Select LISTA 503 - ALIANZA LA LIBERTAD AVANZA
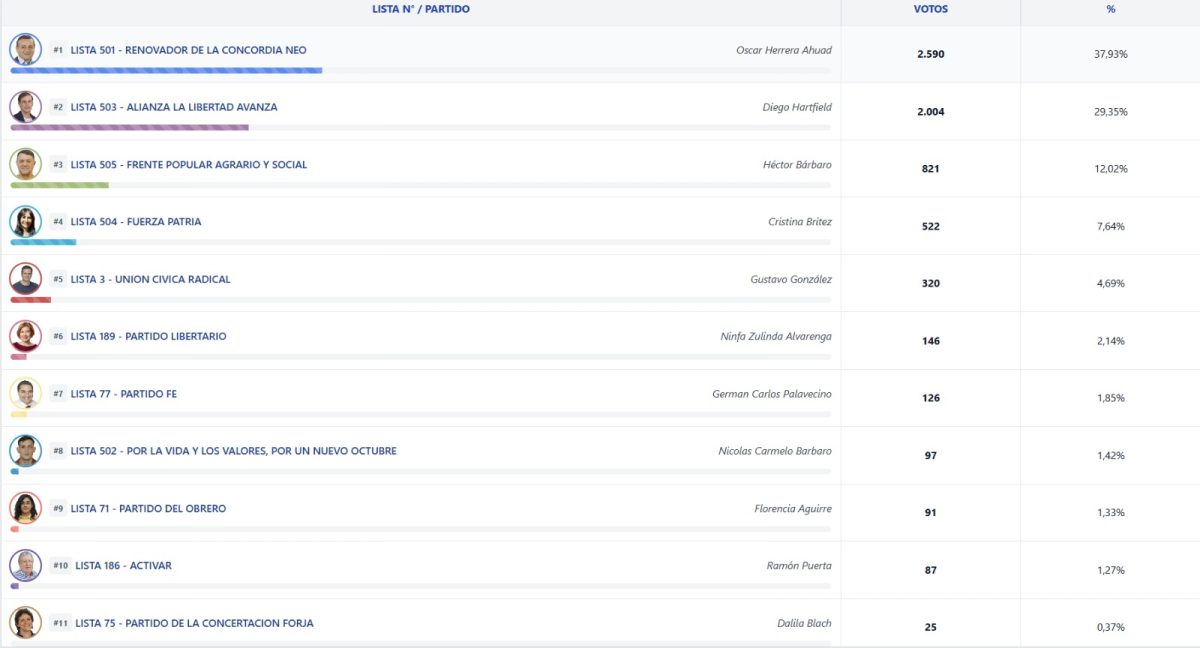Screen dimensions: 1200x648 click(174, 107)
